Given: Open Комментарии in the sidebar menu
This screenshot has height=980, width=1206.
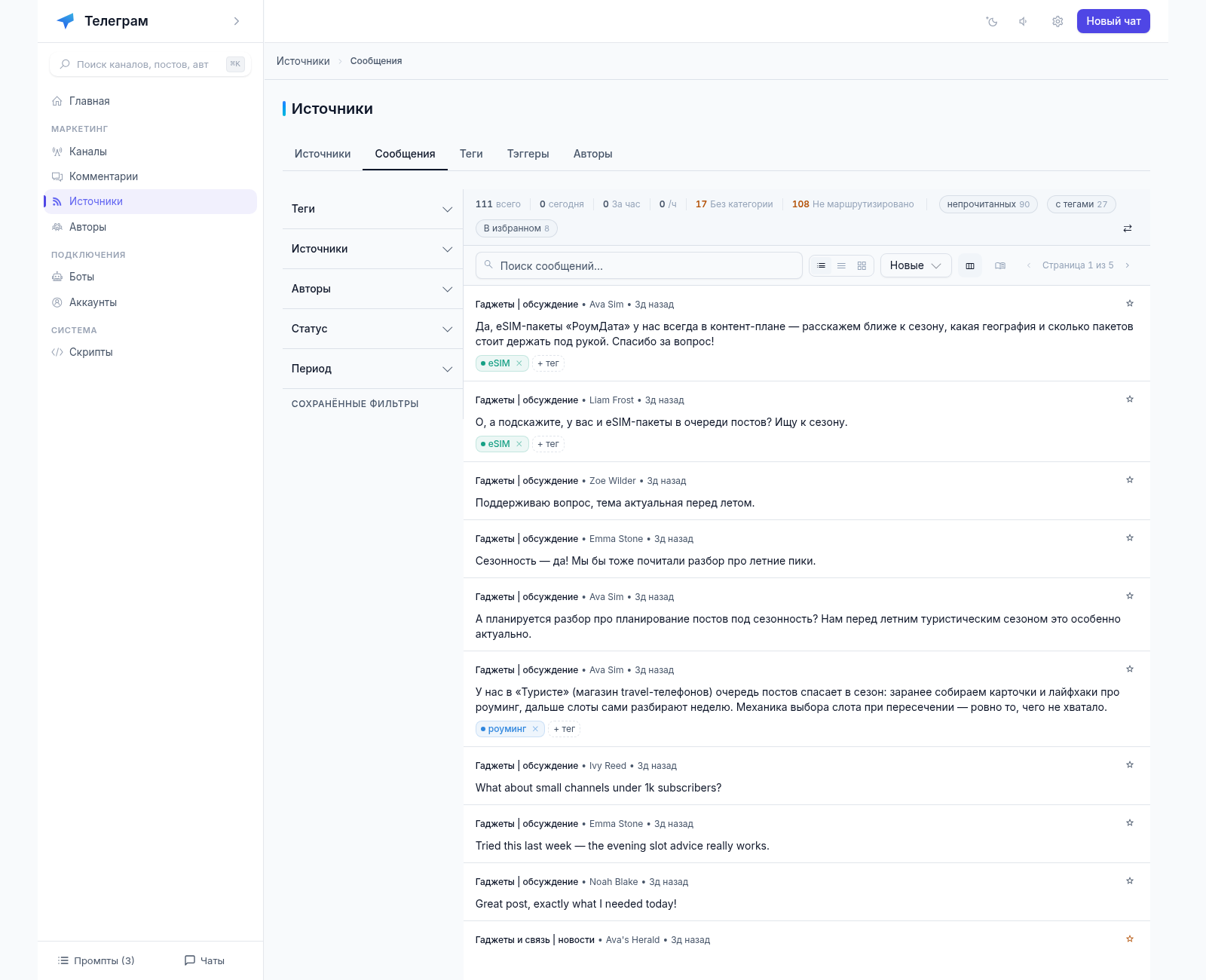Looking at the screenshot, I should pos(150,176).
